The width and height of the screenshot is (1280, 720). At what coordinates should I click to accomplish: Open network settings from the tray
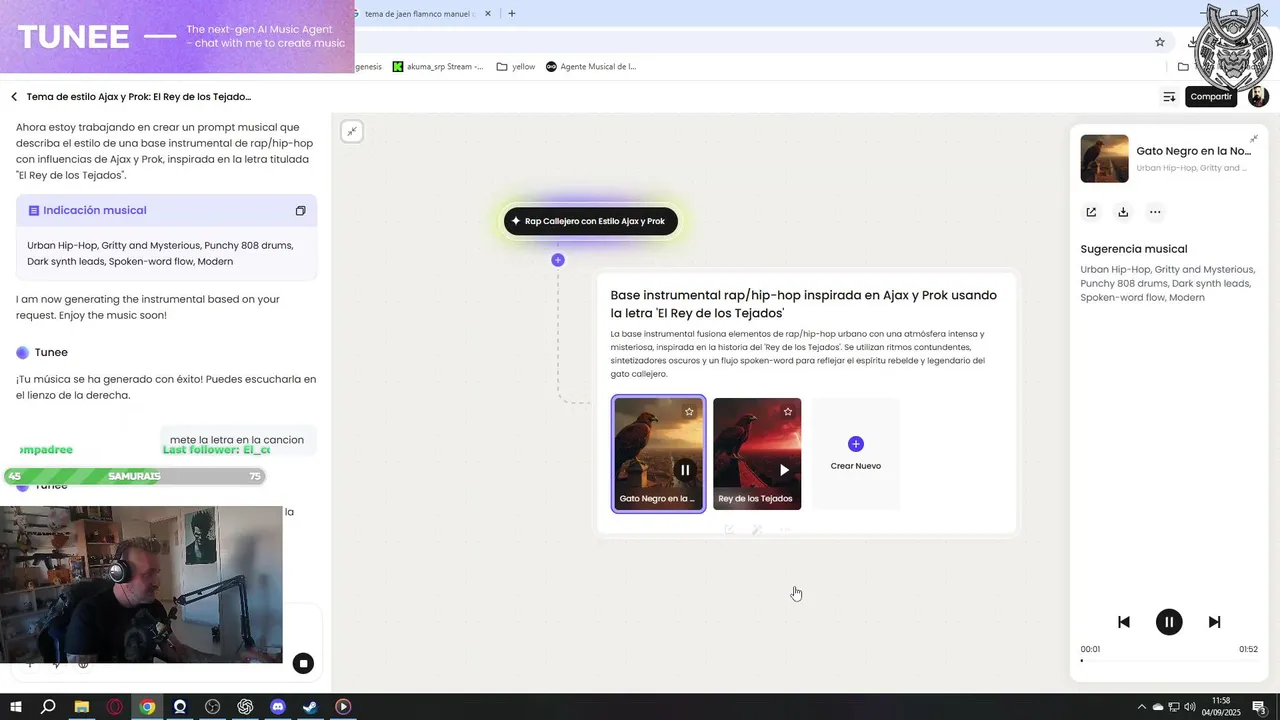coord(1174,707)
